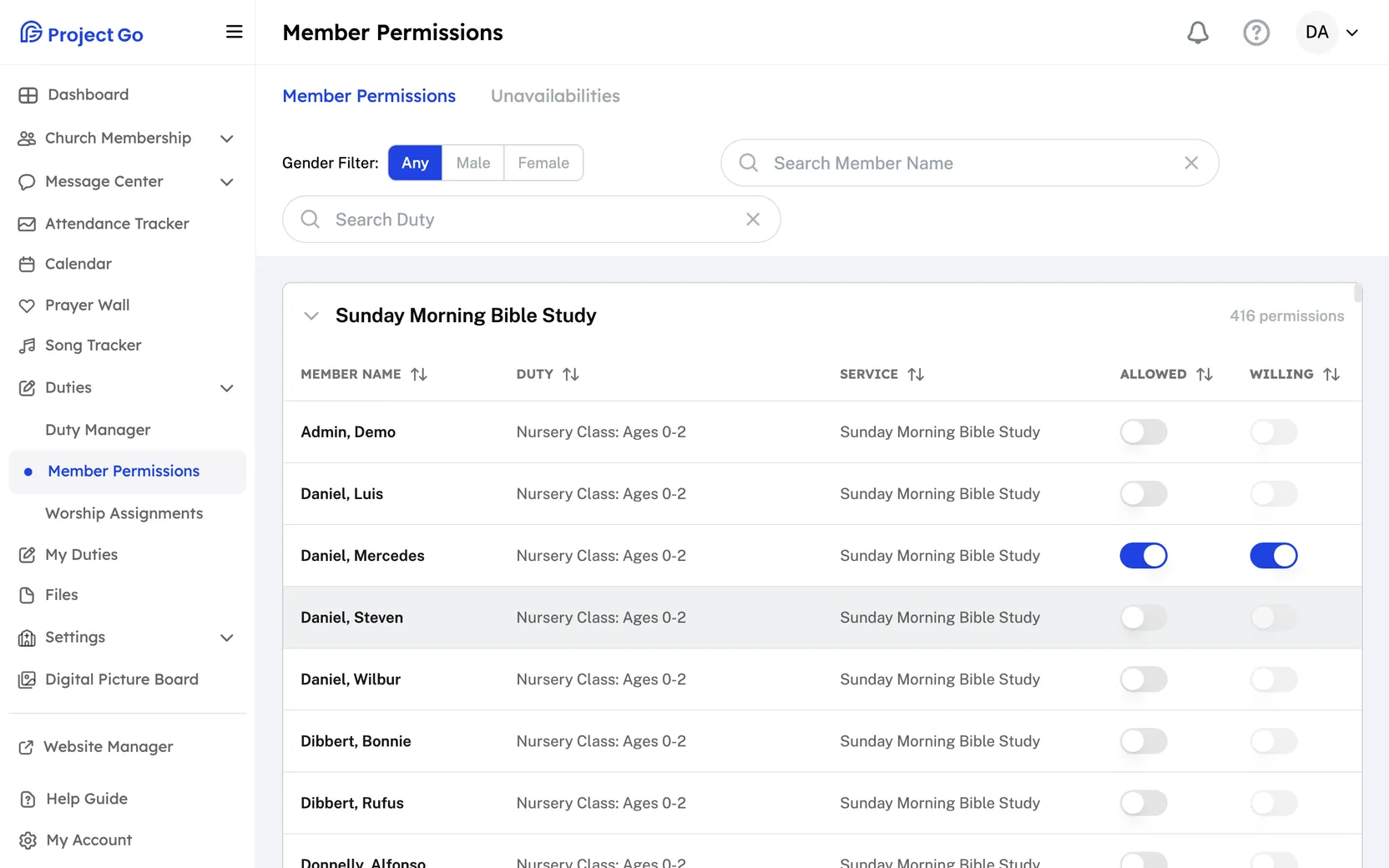
Task: Select the Female gender filter
Action: coord(543,163)
